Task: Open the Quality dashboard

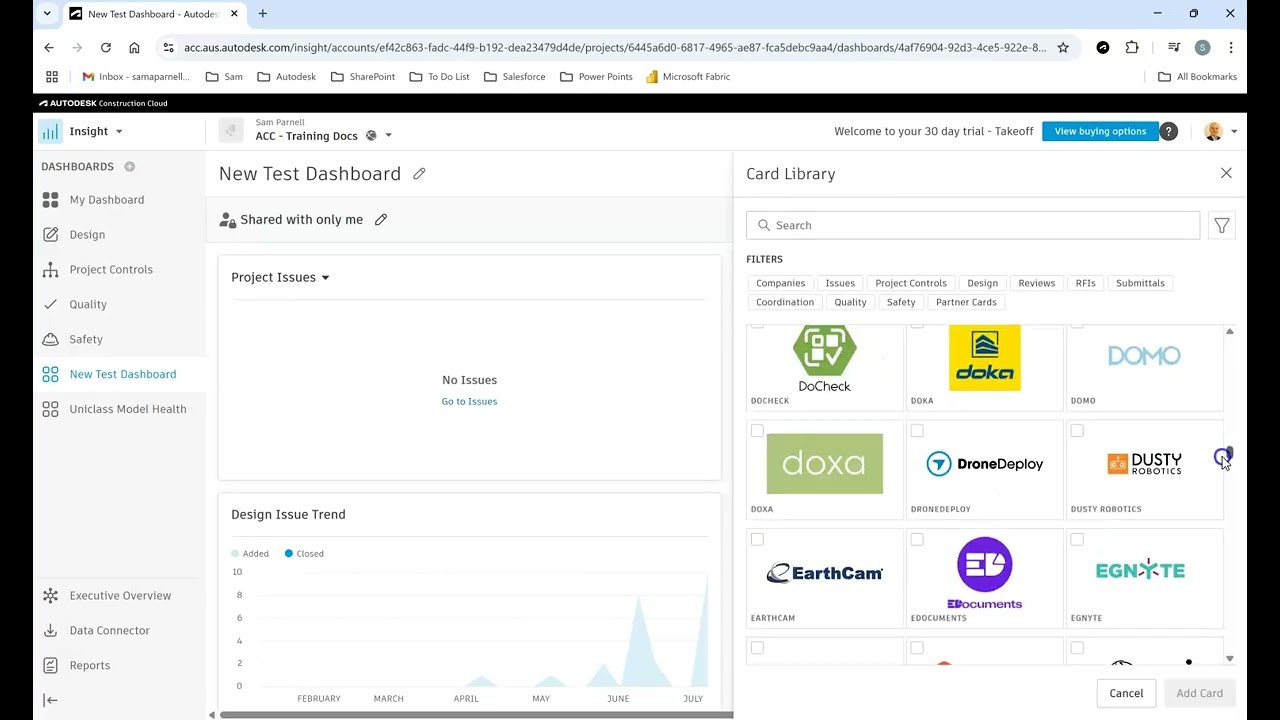Action: click(88, 304)
